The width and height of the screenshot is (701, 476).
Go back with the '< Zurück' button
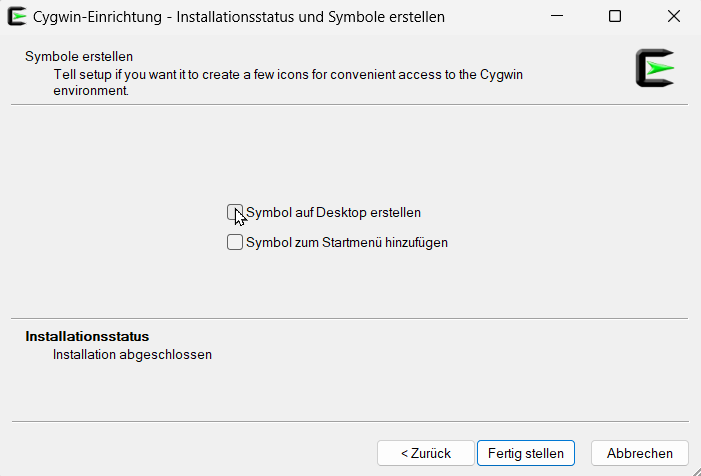tap(425, 453)
